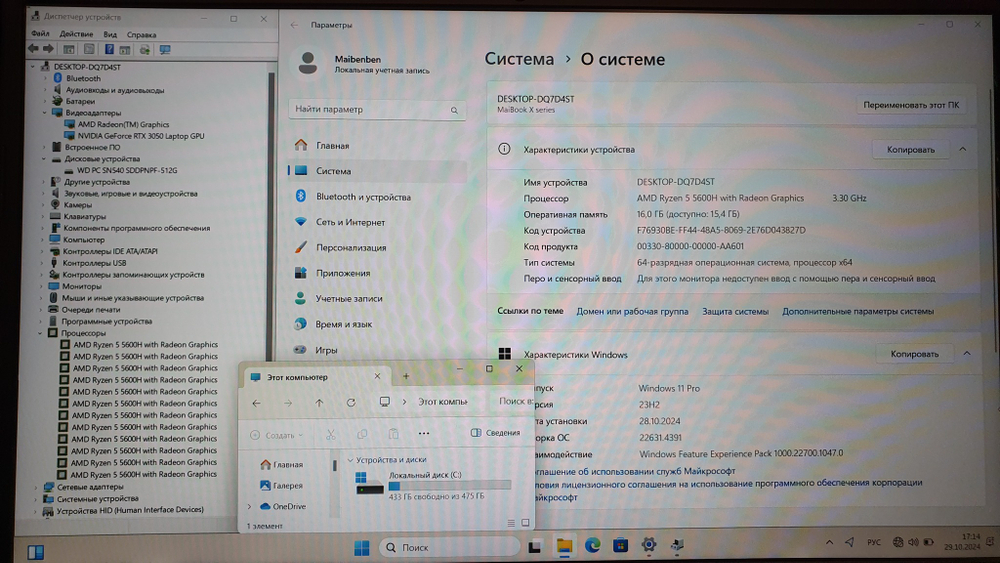Open the Файл menu in Device Manager

(40, 34)
